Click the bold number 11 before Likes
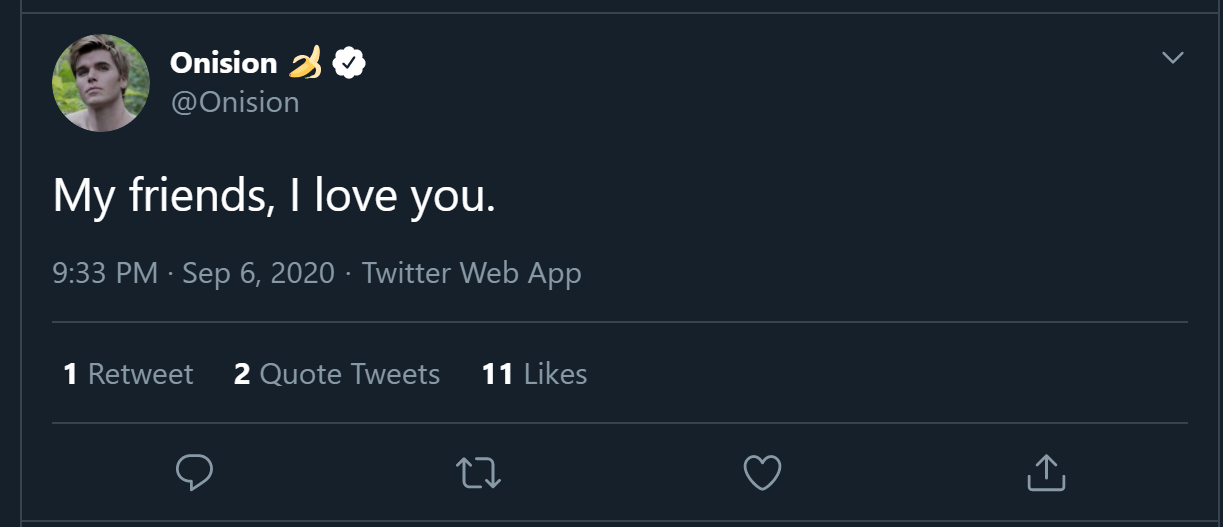The width and height of the screenshot is (1223, 527). [497, 374]
